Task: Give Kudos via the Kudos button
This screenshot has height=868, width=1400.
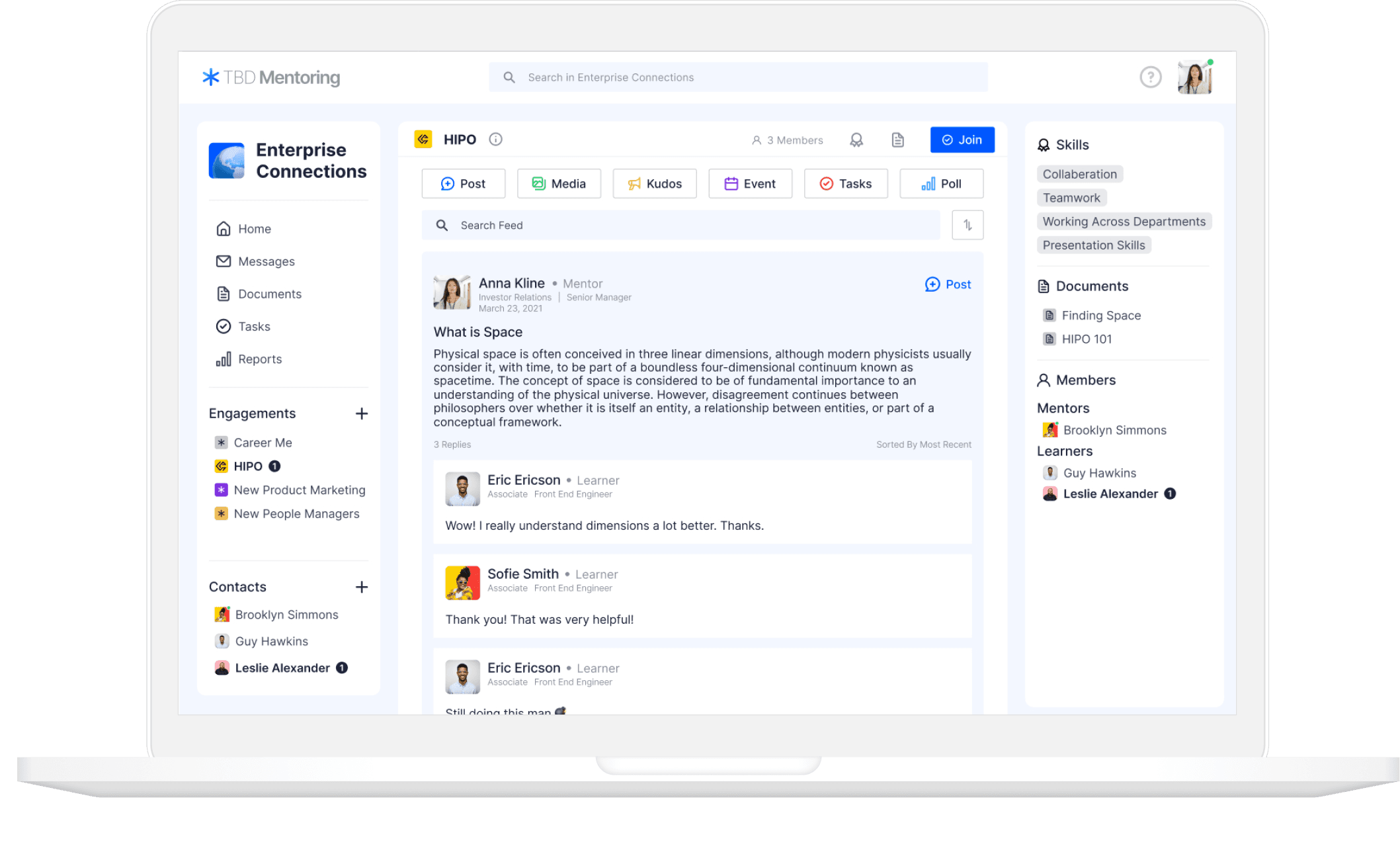Action: click(655, 183)
